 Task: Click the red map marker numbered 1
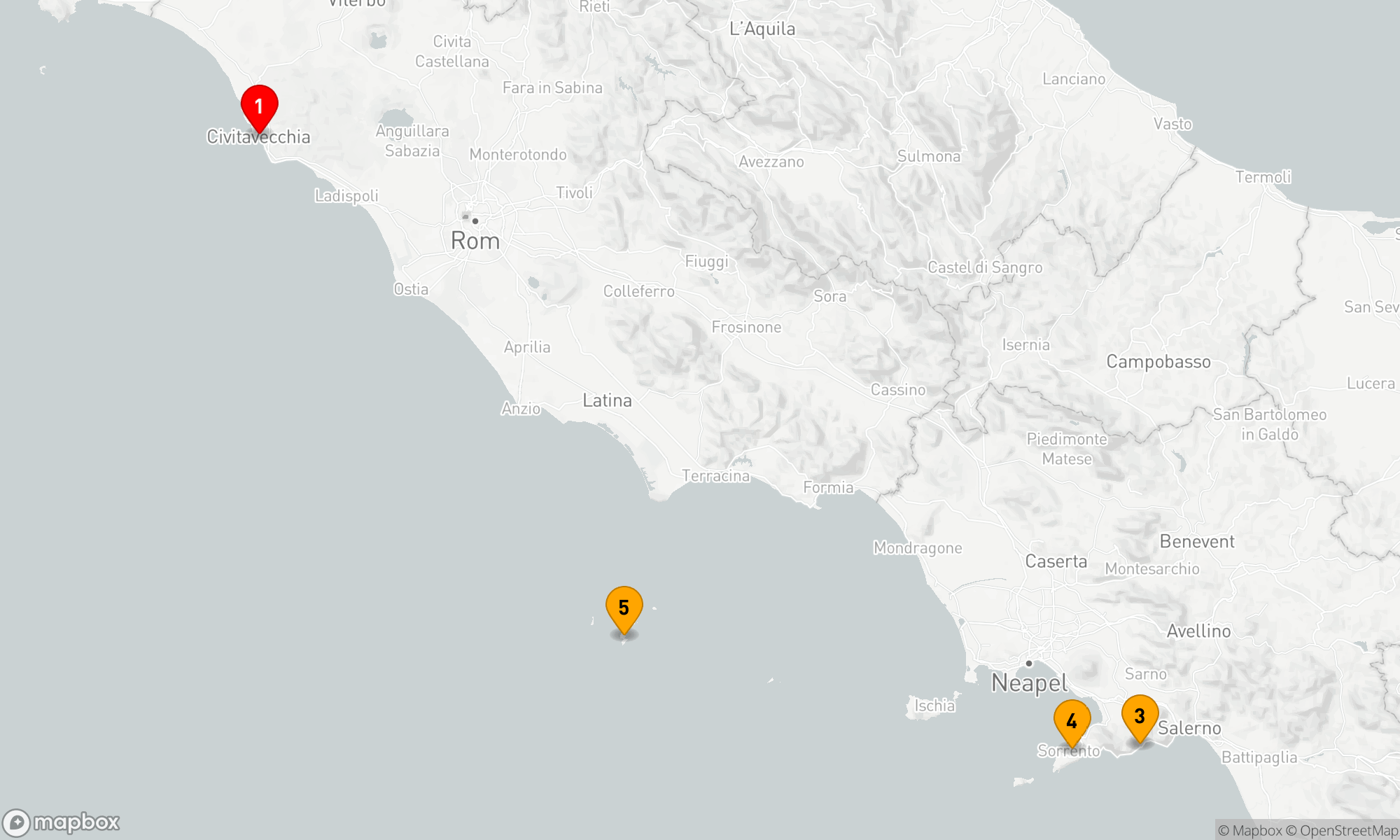tap(259, 107)
